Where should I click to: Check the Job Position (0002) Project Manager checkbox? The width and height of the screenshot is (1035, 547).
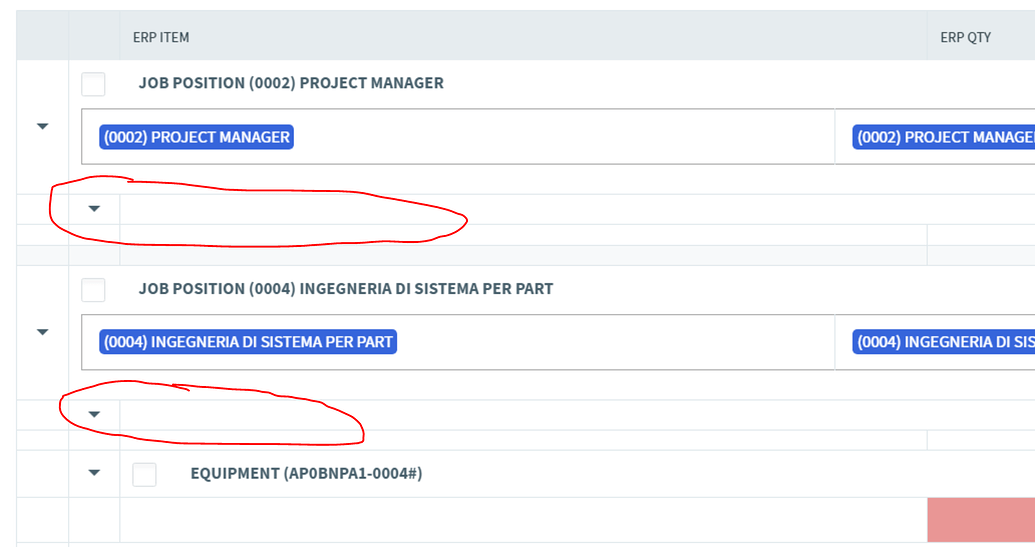coord(93,84)
